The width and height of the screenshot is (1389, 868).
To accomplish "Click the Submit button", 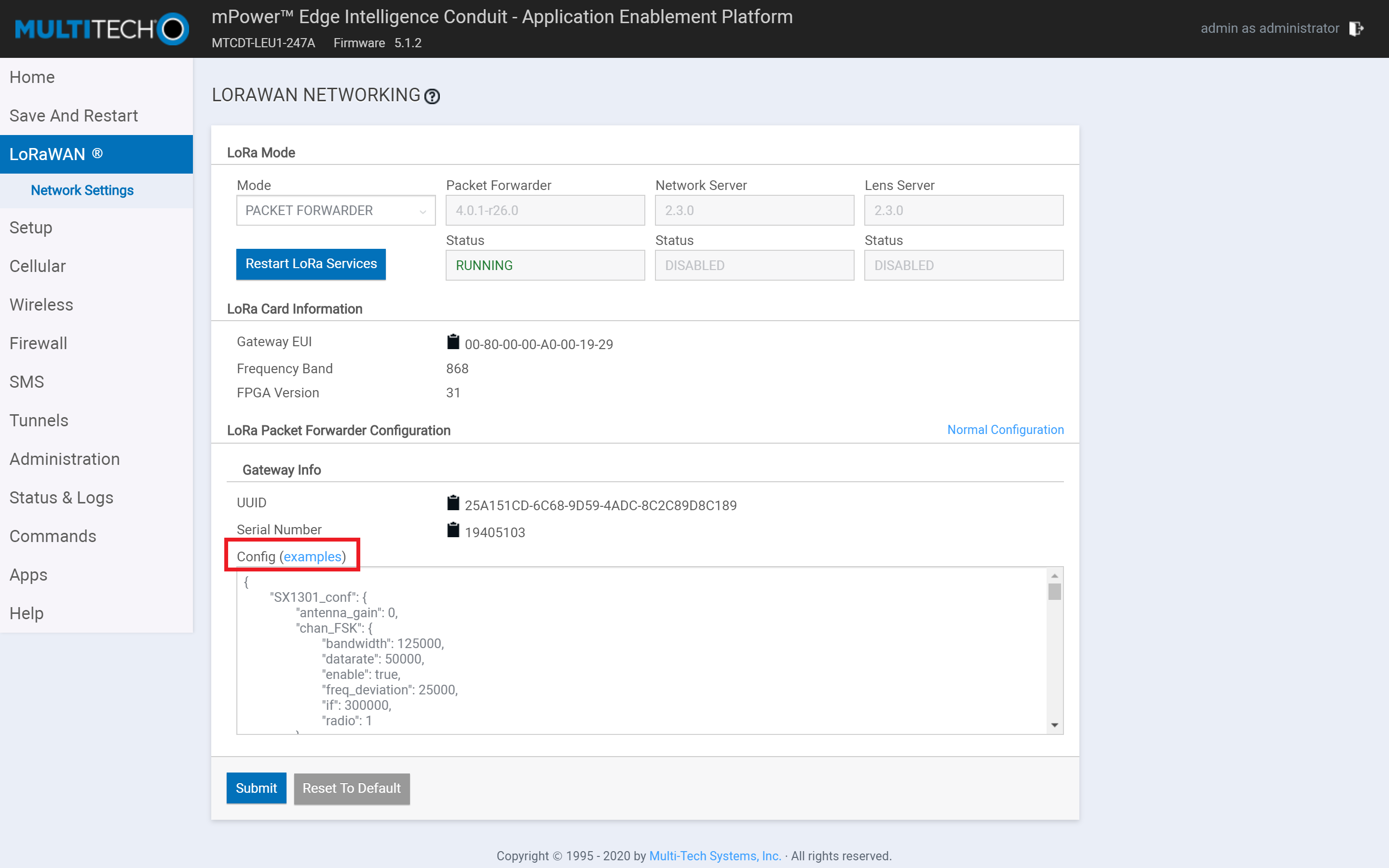I will coord(256,788).
